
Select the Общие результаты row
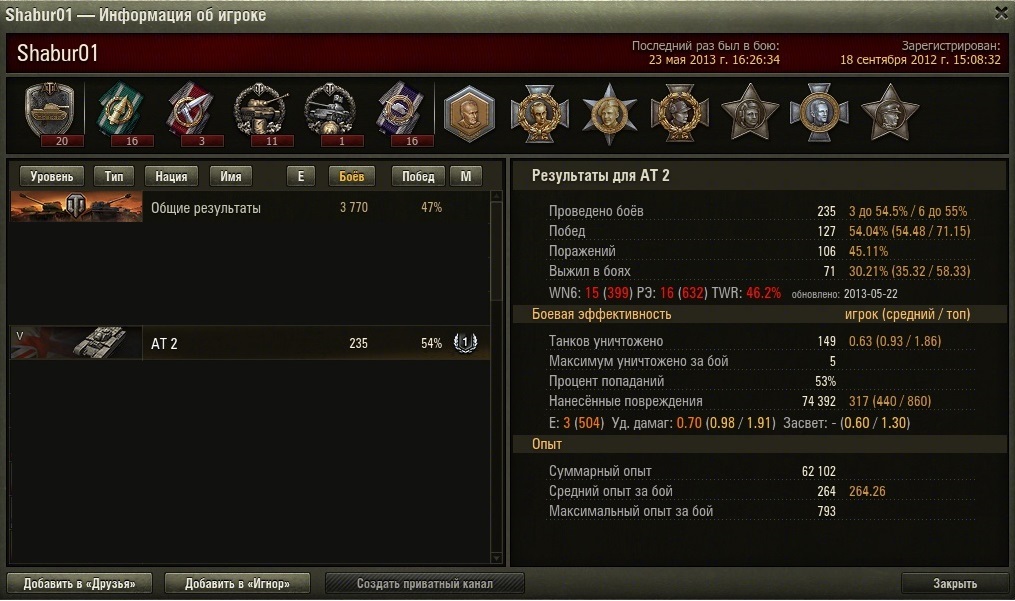[250, 207]
